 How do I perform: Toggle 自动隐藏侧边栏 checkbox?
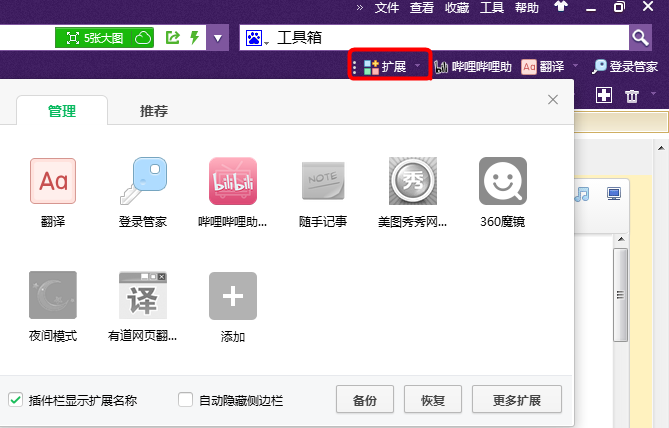186,400
